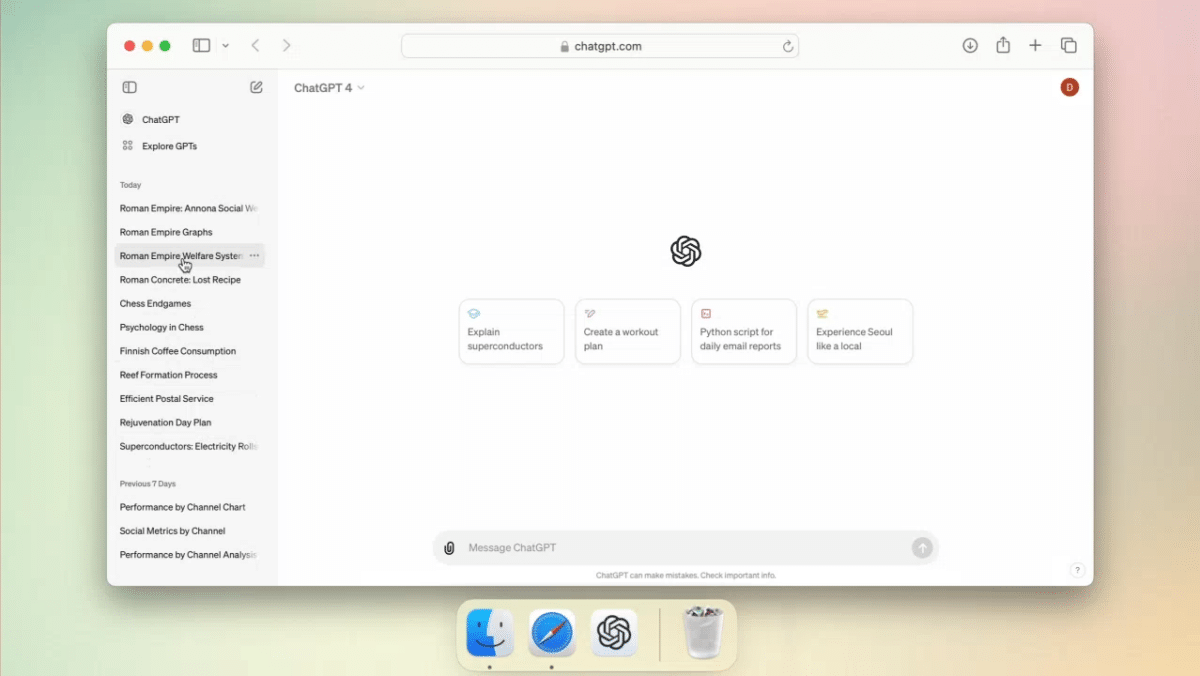Click the Experience Seoul like a local card

coord(860,331)
